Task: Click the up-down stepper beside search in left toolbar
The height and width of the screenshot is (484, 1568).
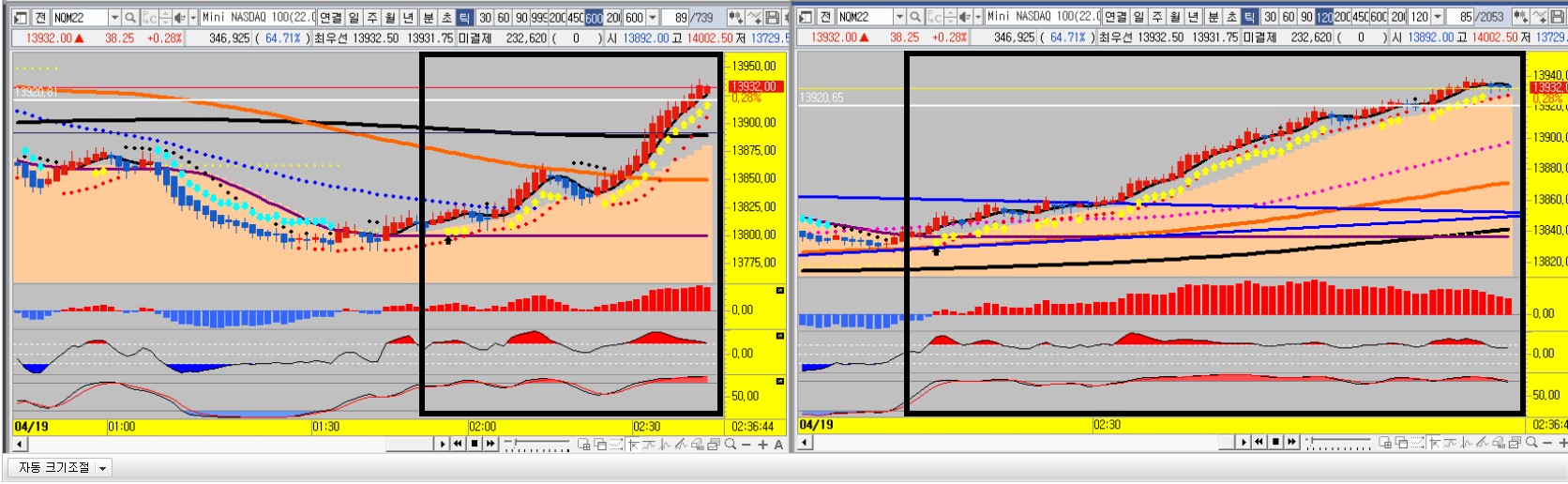Action: pos(165,18)
